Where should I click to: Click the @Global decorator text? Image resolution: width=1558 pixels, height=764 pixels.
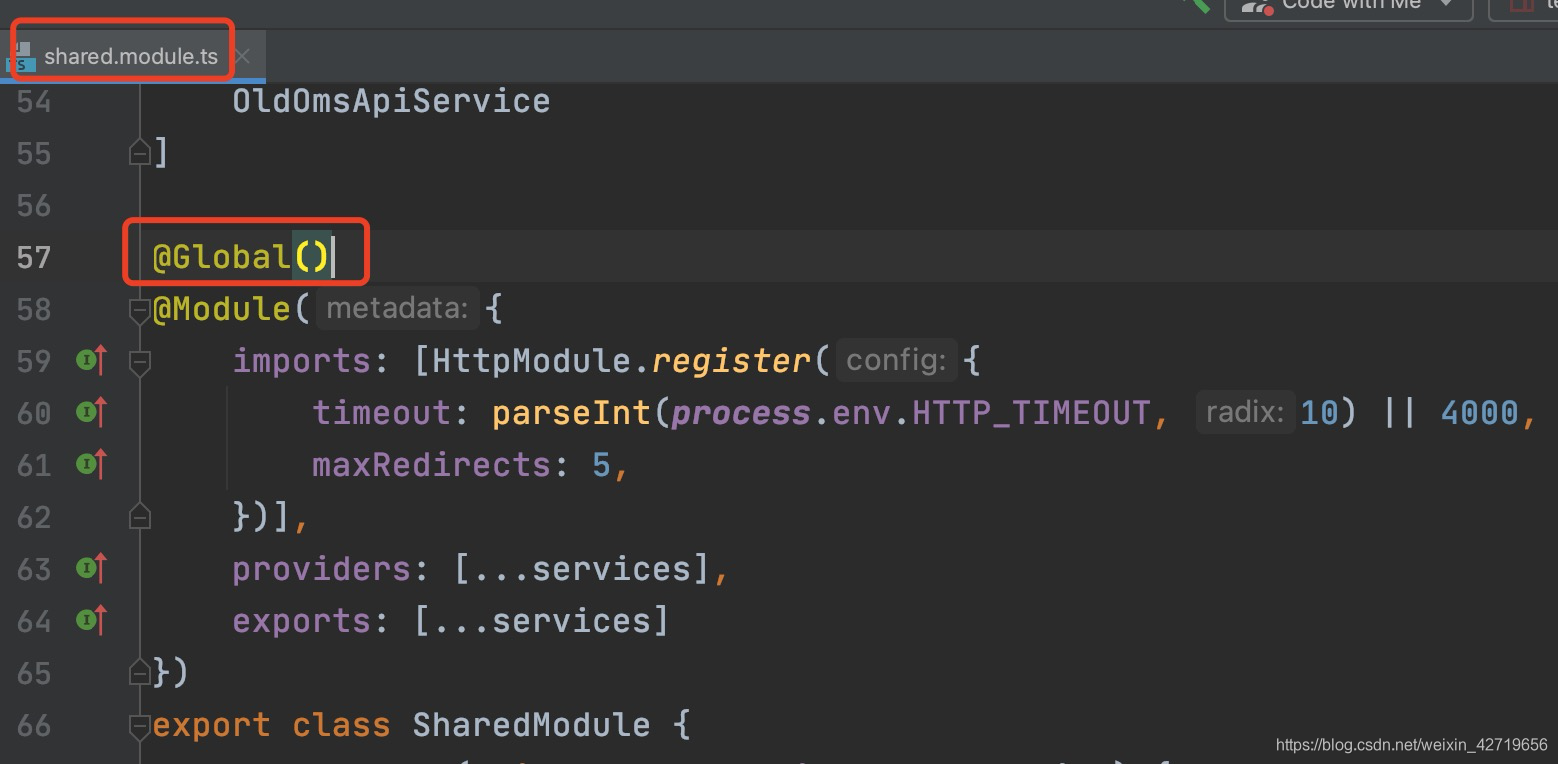(221, 257)
